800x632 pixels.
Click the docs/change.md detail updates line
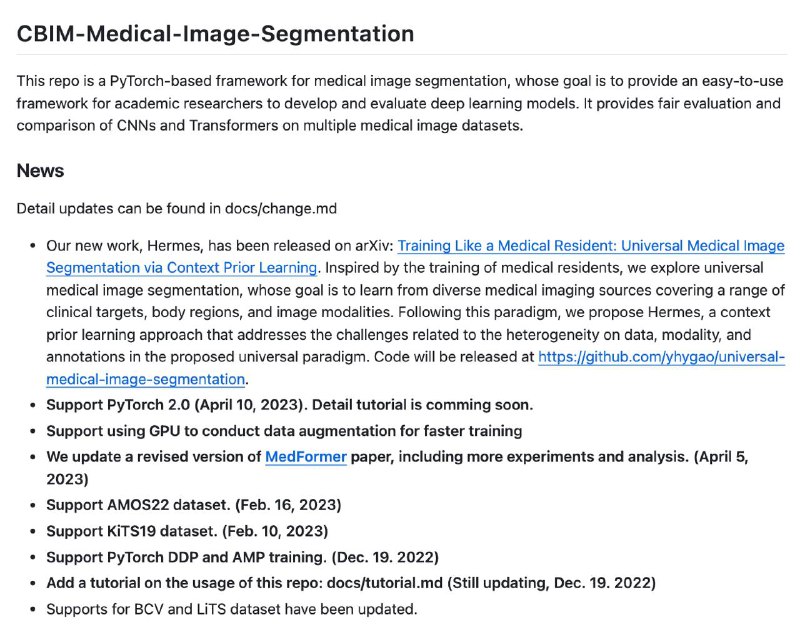(x=177, y=209)
